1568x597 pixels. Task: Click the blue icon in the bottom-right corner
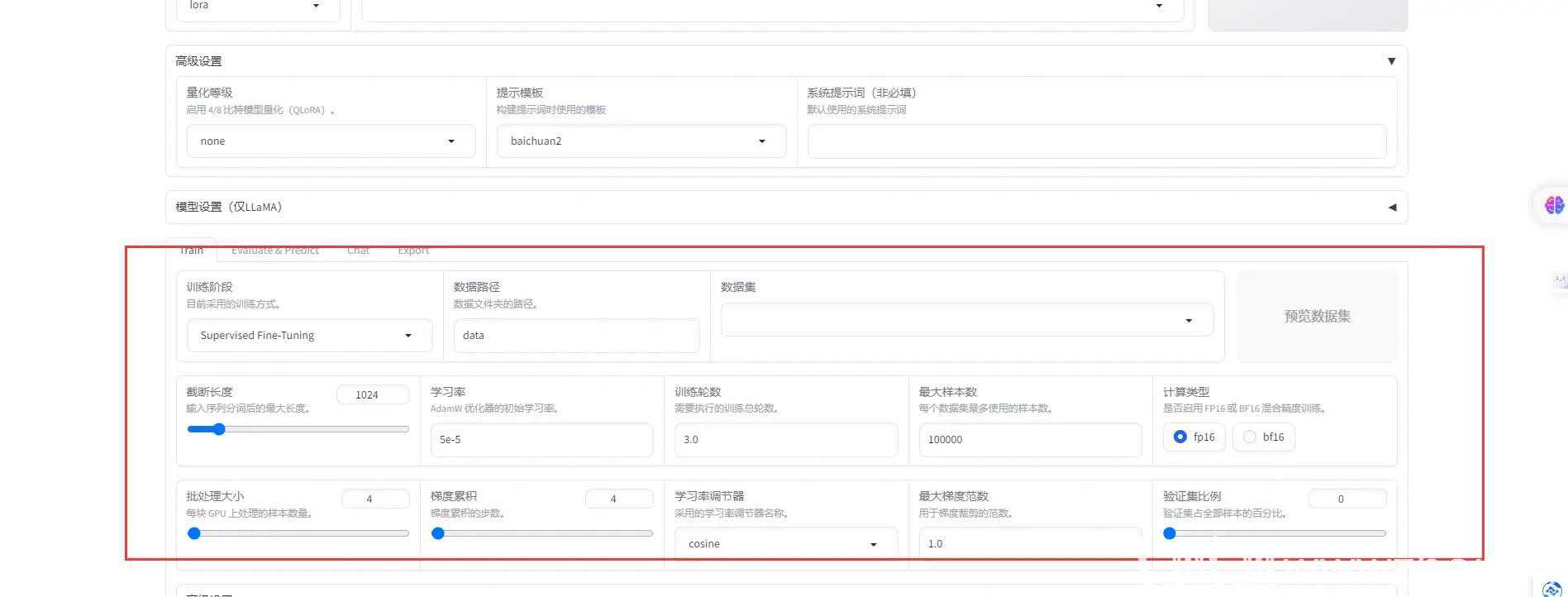click(1551, 589)
